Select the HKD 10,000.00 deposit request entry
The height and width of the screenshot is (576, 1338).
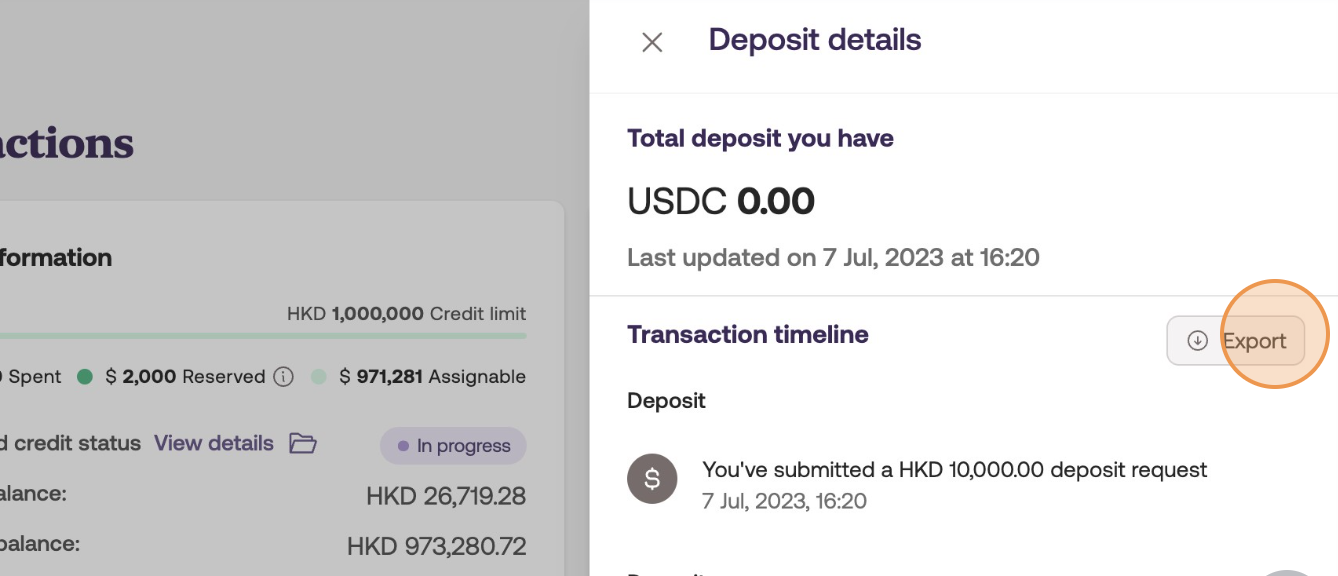(954, 470)
